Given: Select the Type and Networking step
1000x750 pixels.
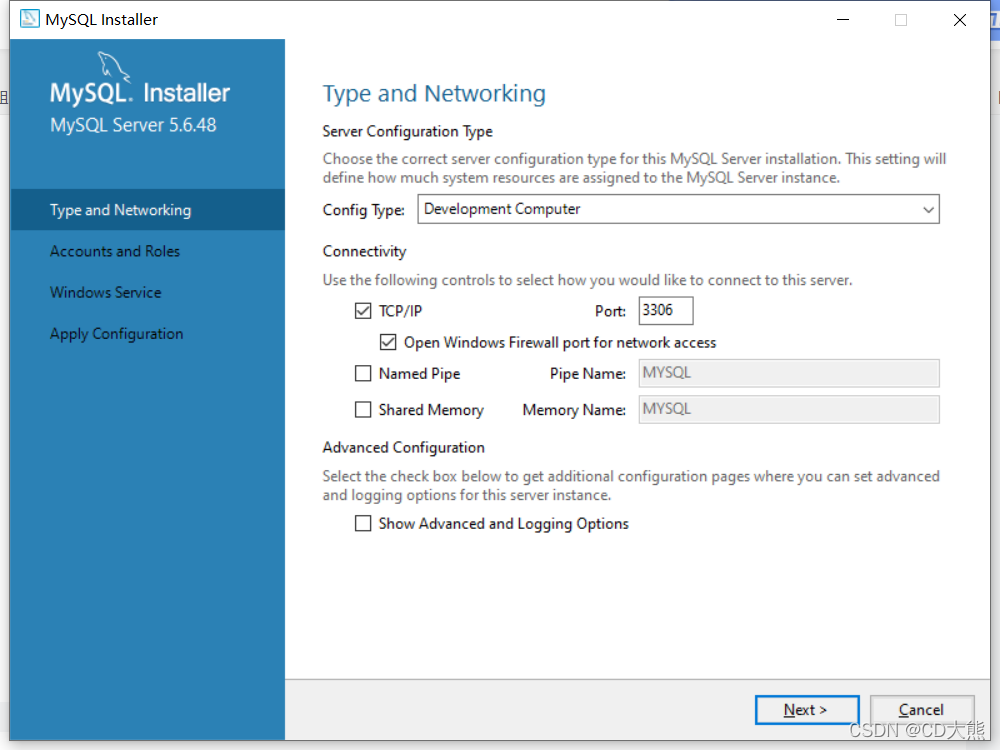Looking at the screenshot, I should tap(148, 210).
